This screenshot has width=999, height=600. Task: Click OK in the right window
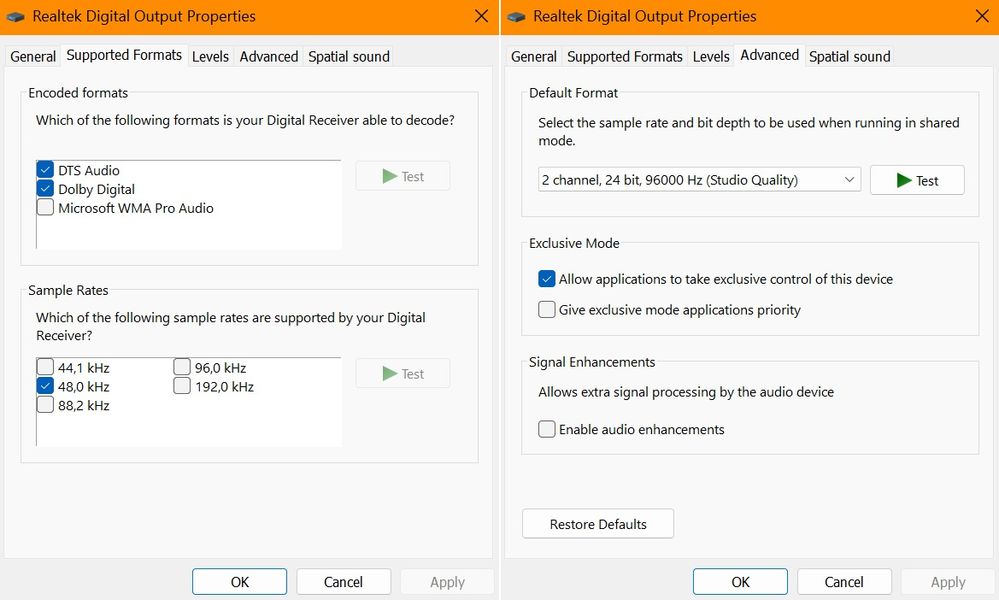(740, 582)
